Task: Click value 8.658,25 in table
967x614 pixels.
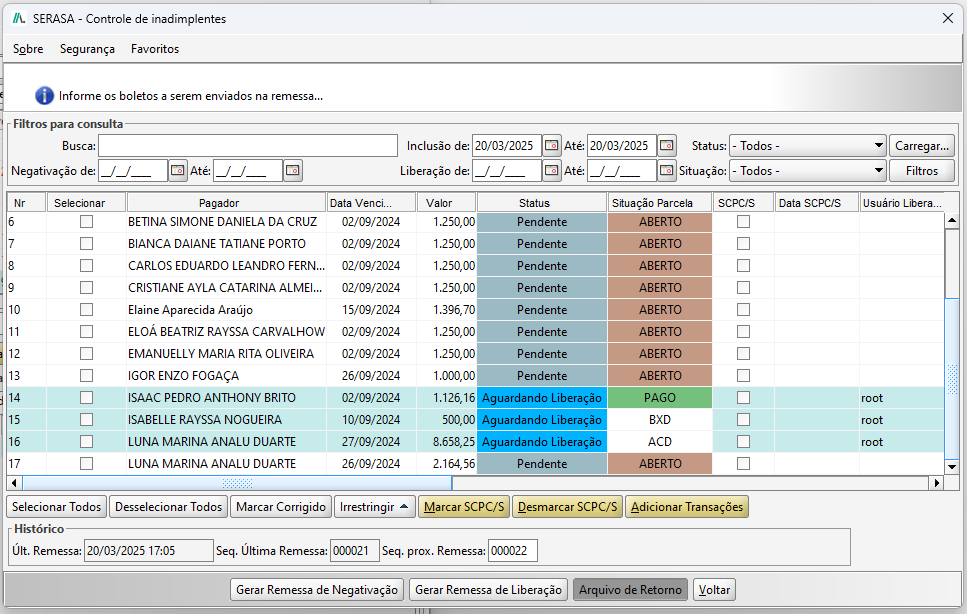Action: 454,442
